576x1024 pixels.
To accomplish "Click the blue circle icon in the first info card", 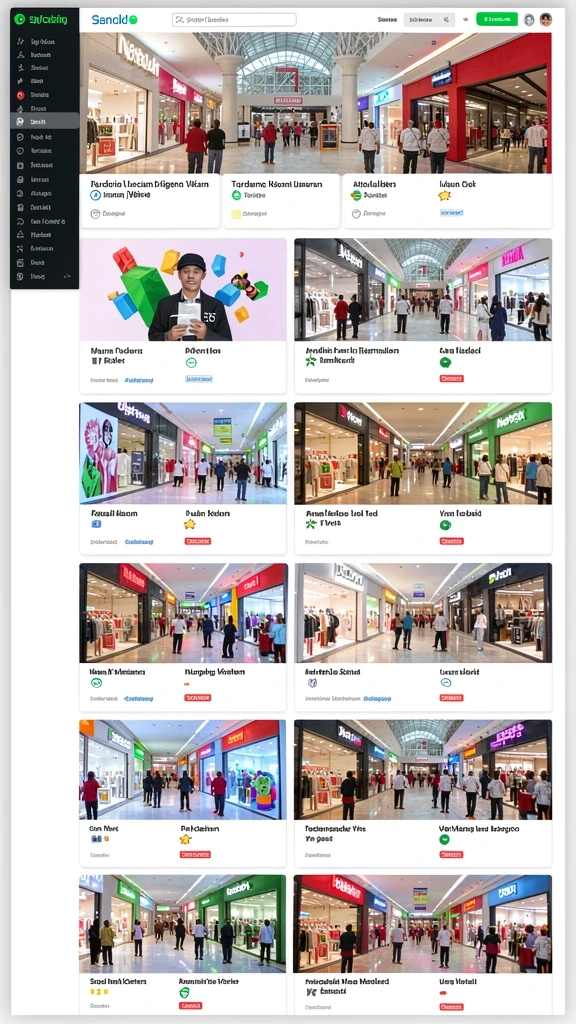I will tap(95, 195).
